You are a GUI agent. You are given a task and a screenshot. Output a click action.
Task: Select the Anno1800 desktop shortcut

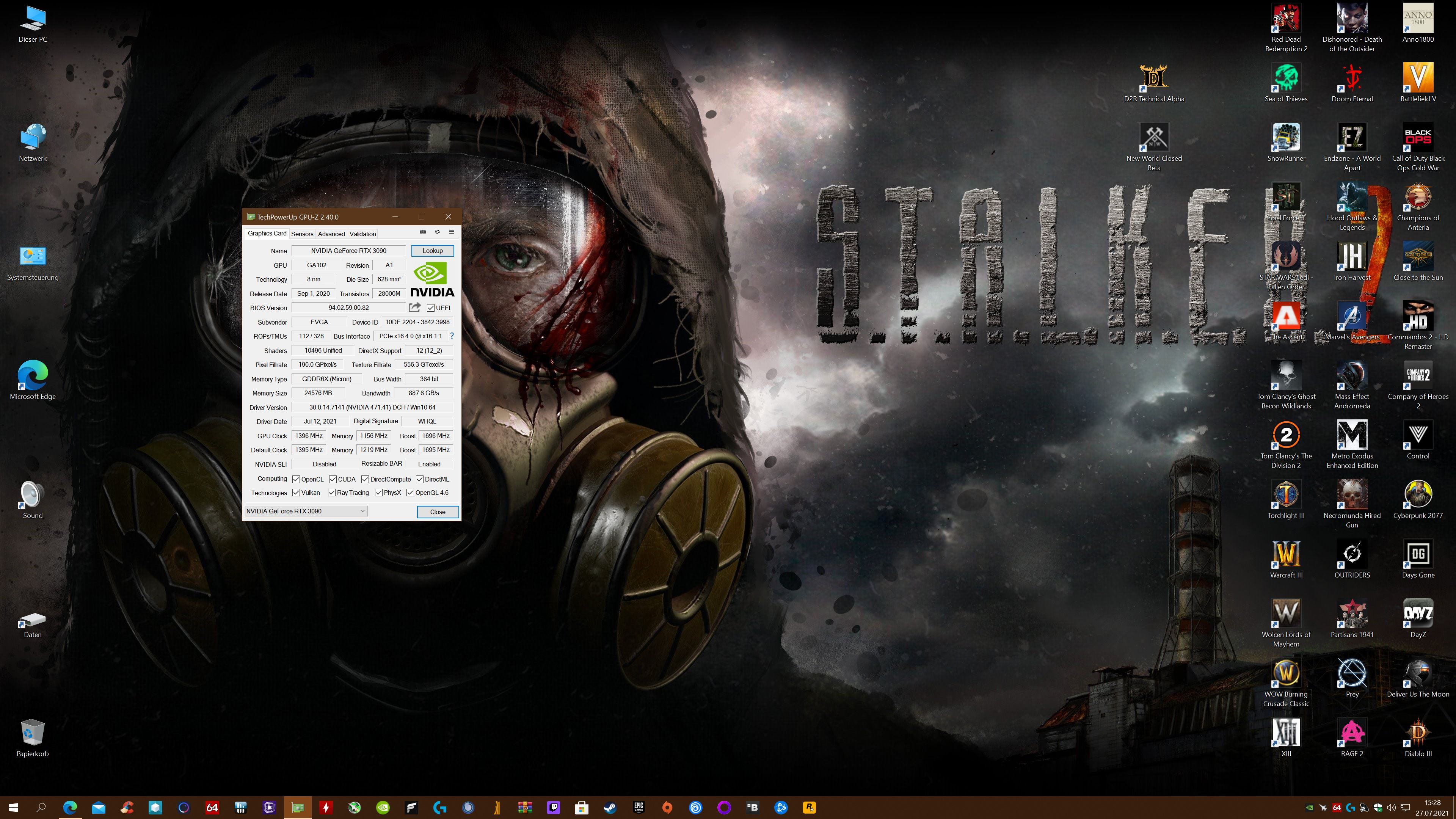1418,24
